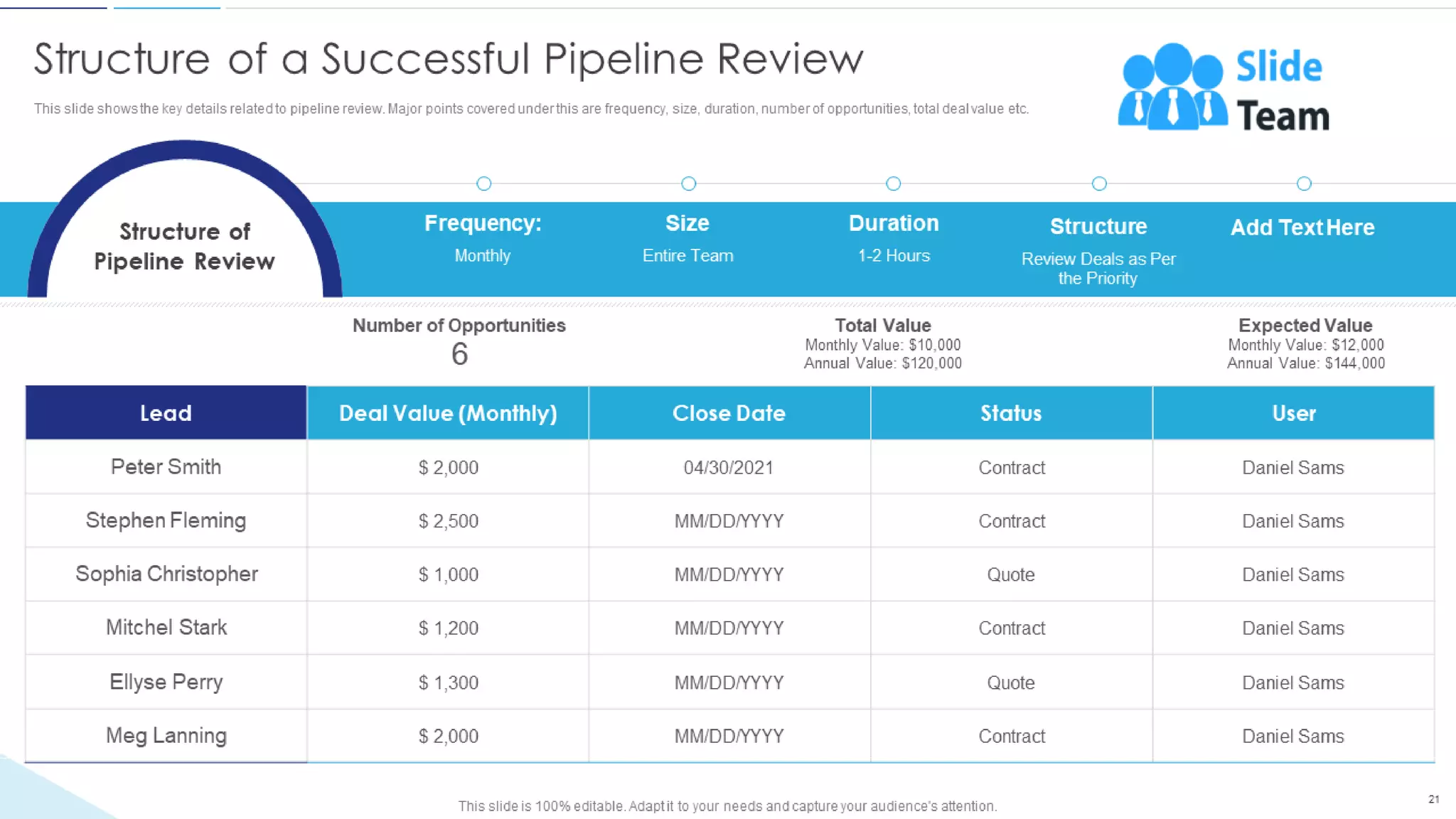The image size is (1456, 819).
Task: Click the 'Size' heading
Action: pyautogui.click(x=687, y=223)
